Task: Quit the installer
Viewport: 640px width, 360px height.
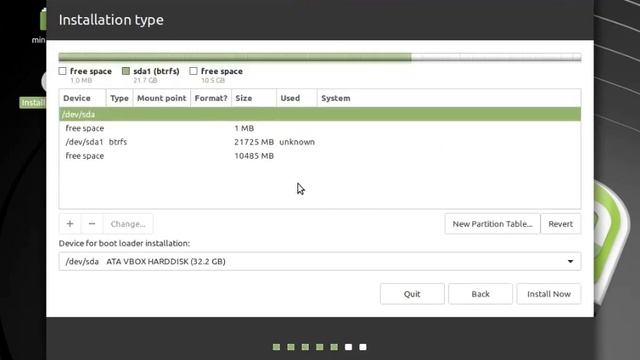Action: click(x=412, y=294)
